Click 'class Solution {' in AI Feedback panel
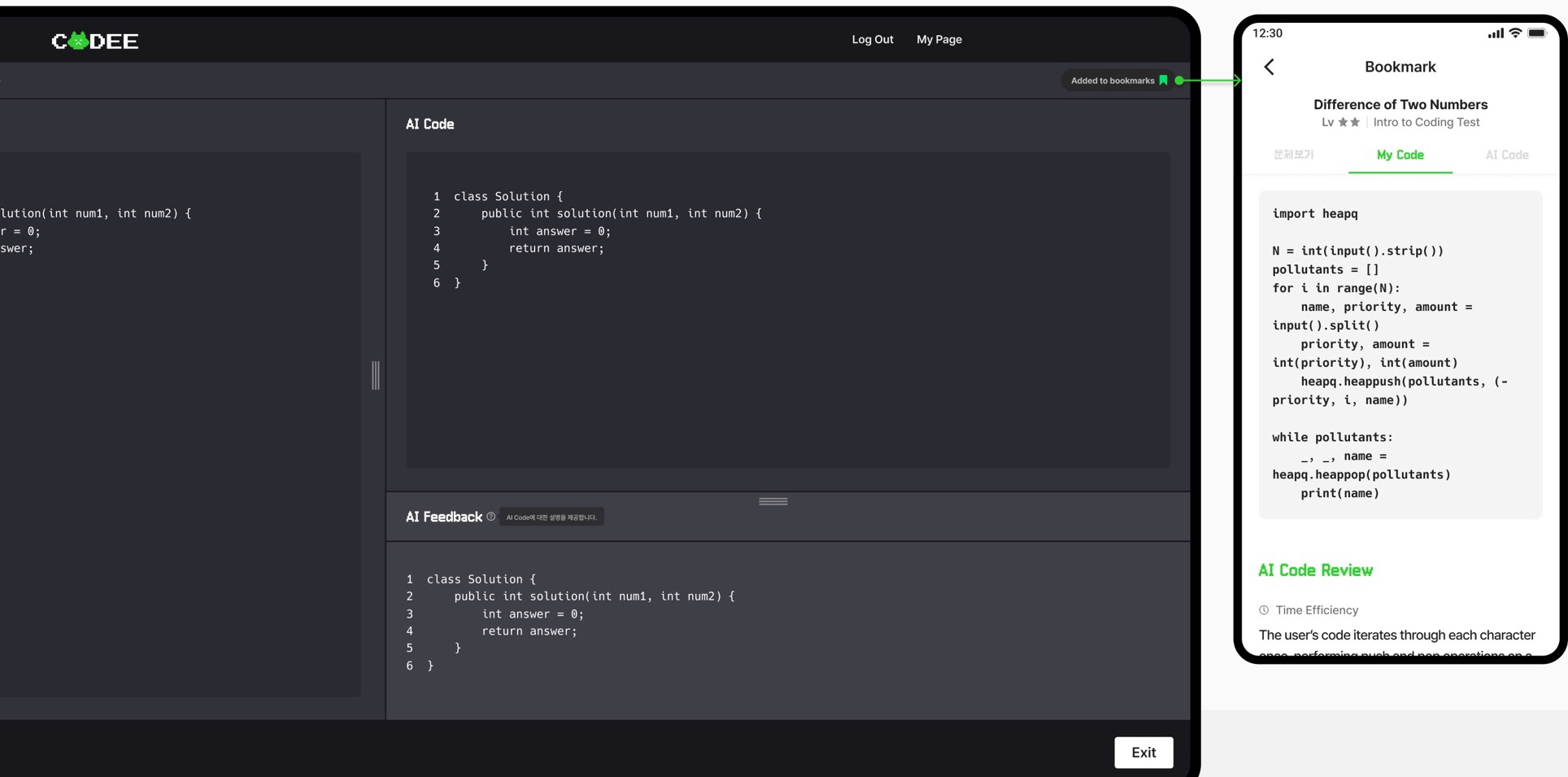This screenshot has width=1568, height=777. [x=481, y=579]
